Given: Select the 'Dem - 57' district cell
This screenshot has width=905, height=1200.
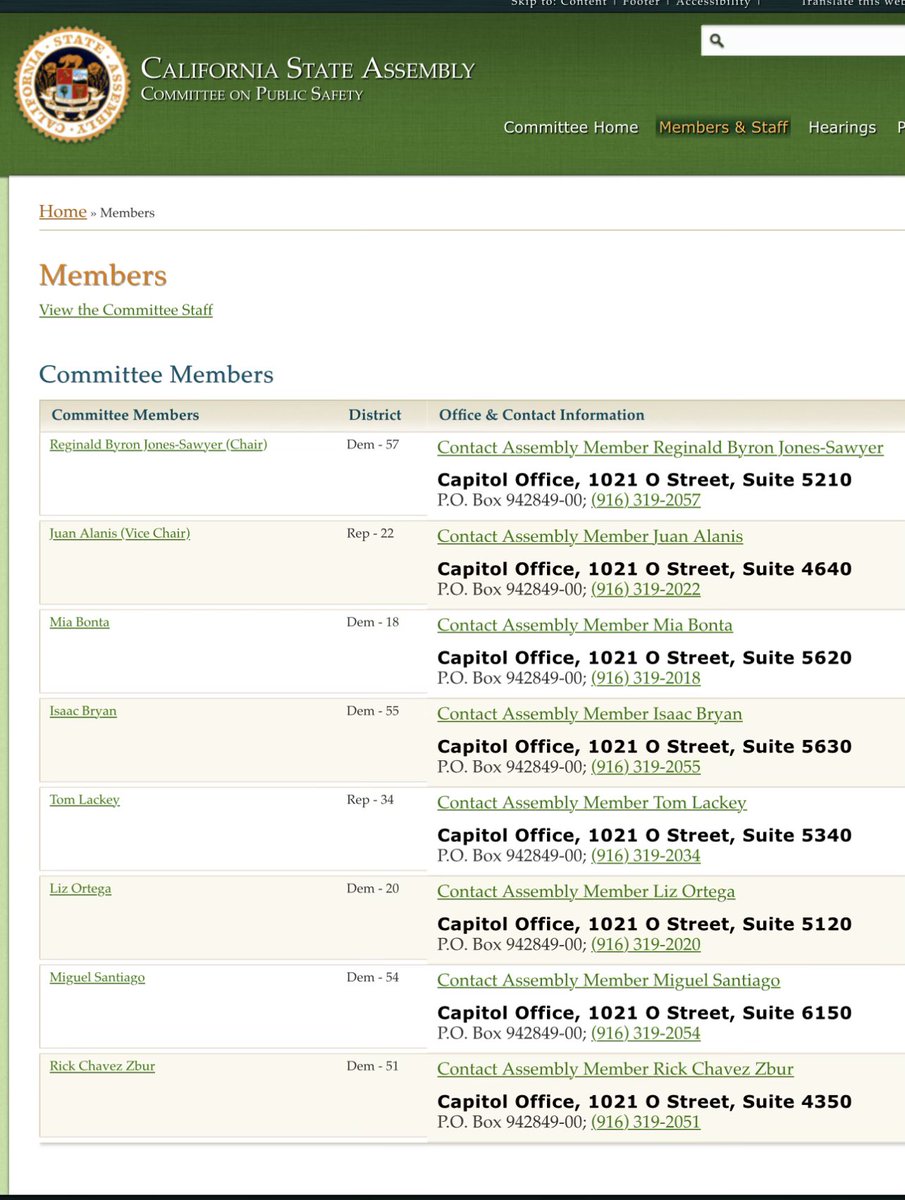Looking at the screenshot, I should (x=373, y=444).
